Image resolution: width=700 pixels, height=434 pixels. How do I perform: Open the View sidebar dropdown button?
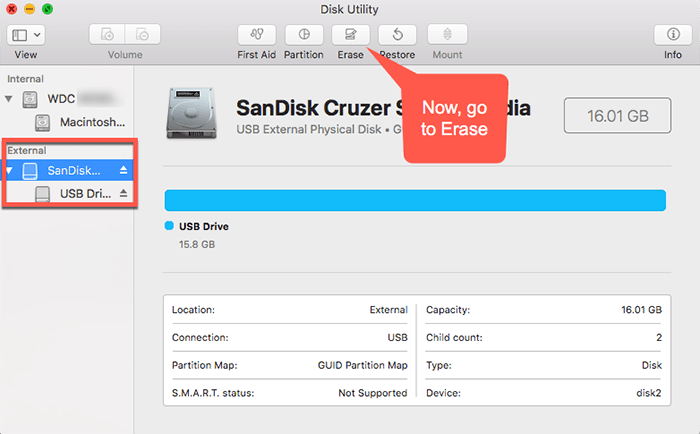pyautogui.click(x=26, y=35)
